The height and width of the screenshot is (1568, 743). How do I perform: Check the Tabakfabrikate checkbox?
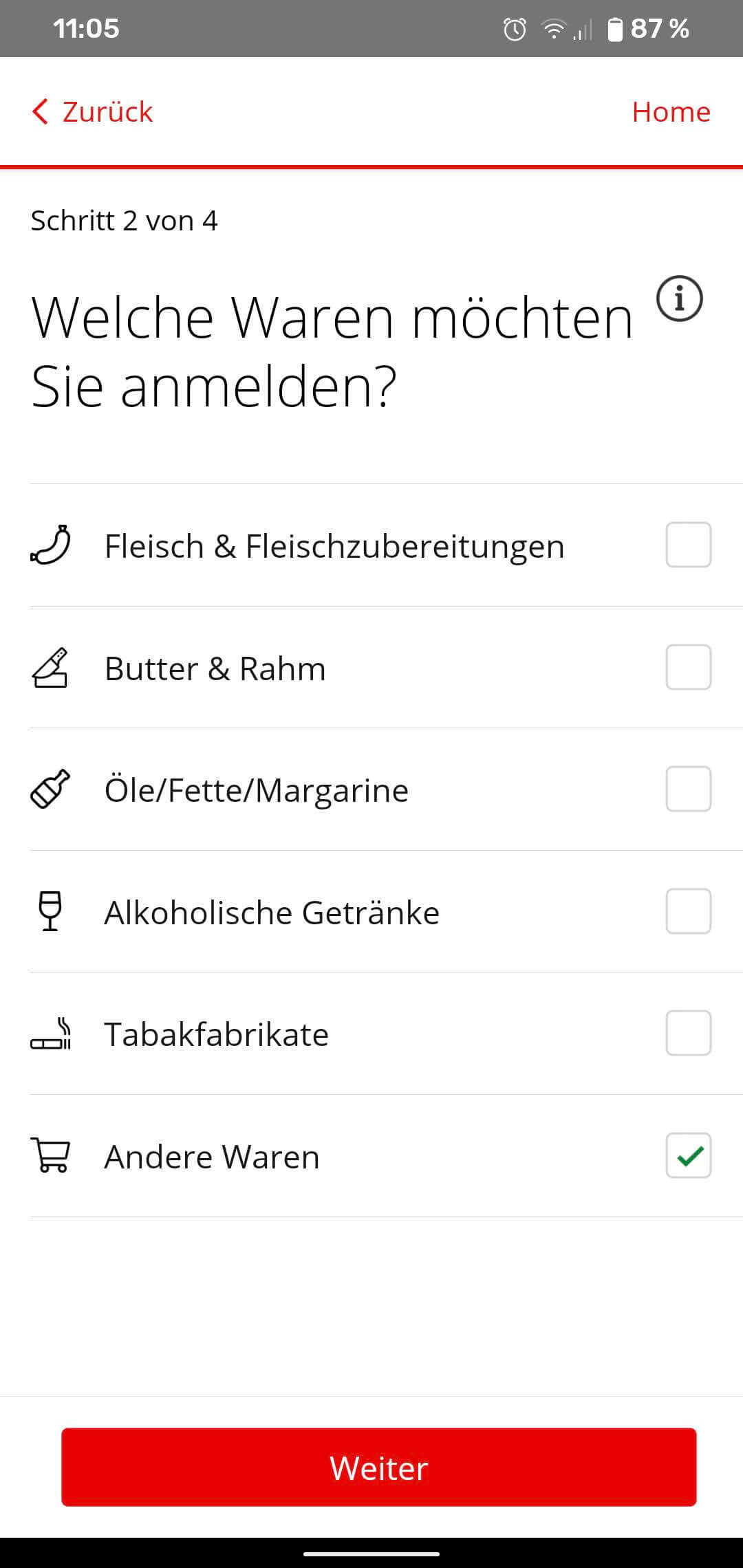(688, 1033)
